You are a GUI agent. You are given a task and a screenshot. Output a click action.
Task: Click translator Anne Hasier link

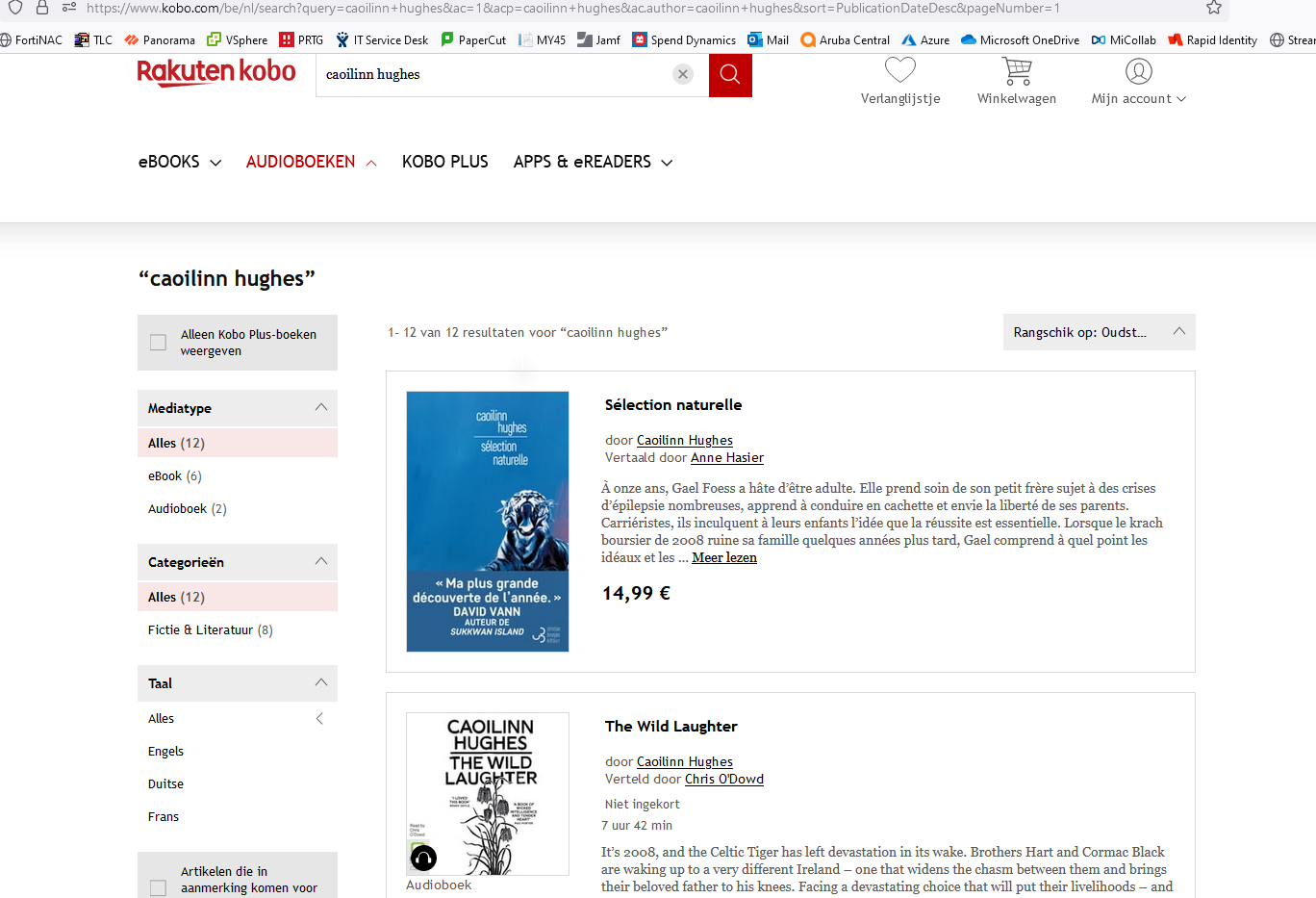[727, 457]
